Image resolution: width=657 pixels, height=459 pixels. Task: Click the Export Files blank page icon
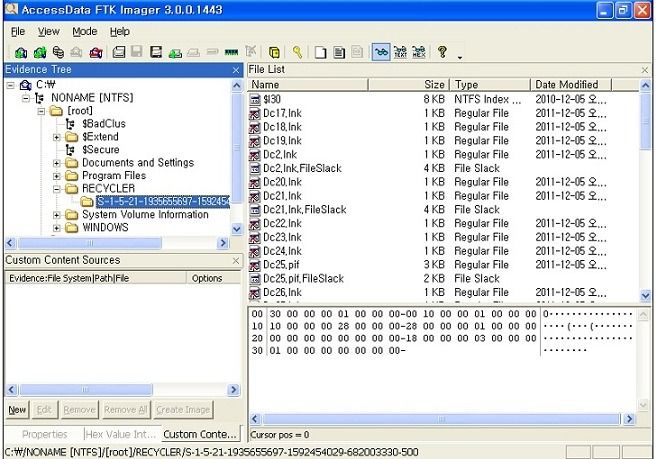point(320,52)
